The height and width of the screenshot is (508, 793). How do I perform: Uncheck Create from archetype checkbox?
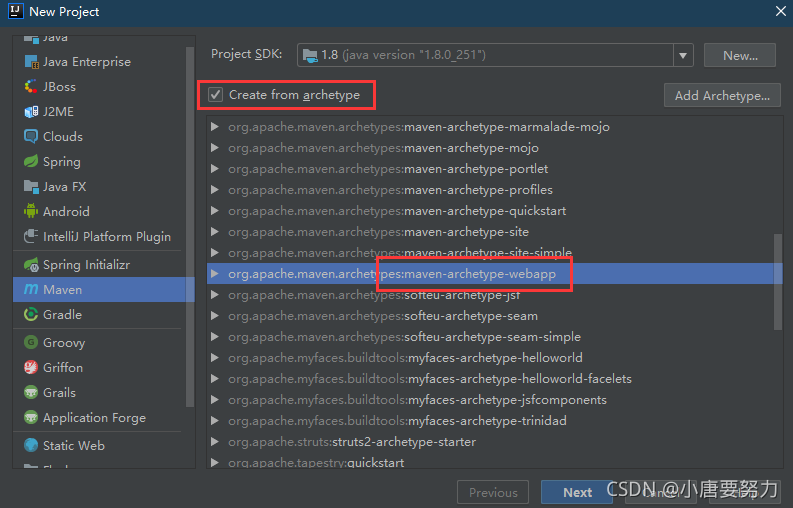pos(215,95)
